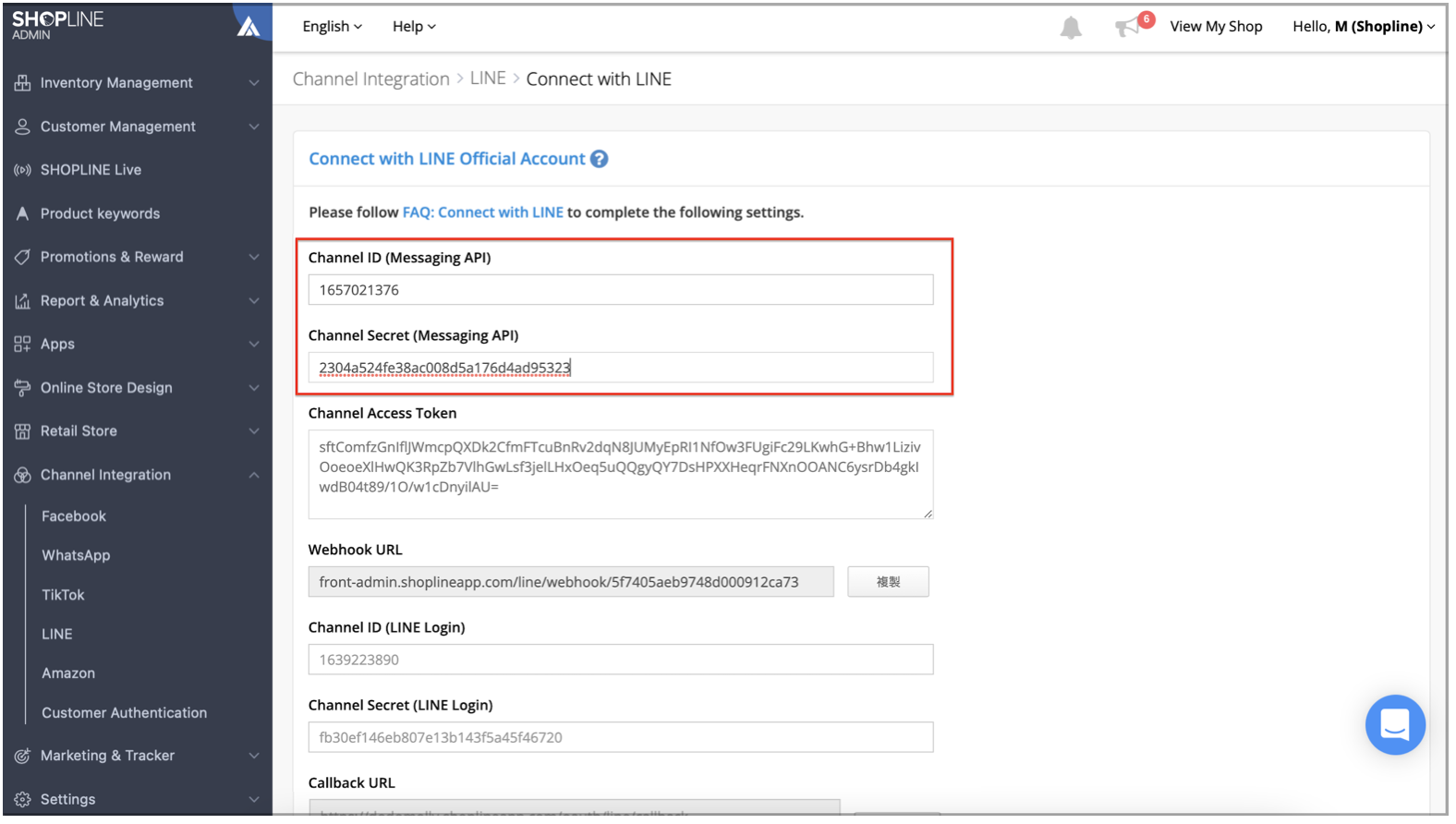The height and width of the screenshot is (824, 1456).
Task: Click the Inventory Management icon
Action: point(22,83)
